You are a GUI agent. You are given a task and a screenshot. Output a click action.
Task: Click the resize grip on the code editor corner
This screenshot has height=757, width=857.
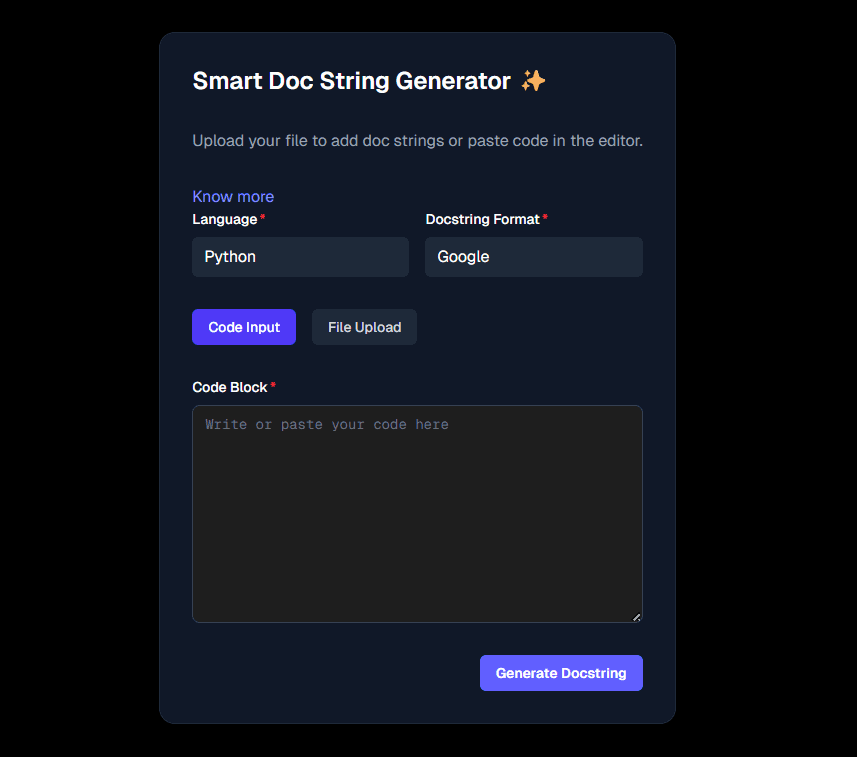(637, 617)
